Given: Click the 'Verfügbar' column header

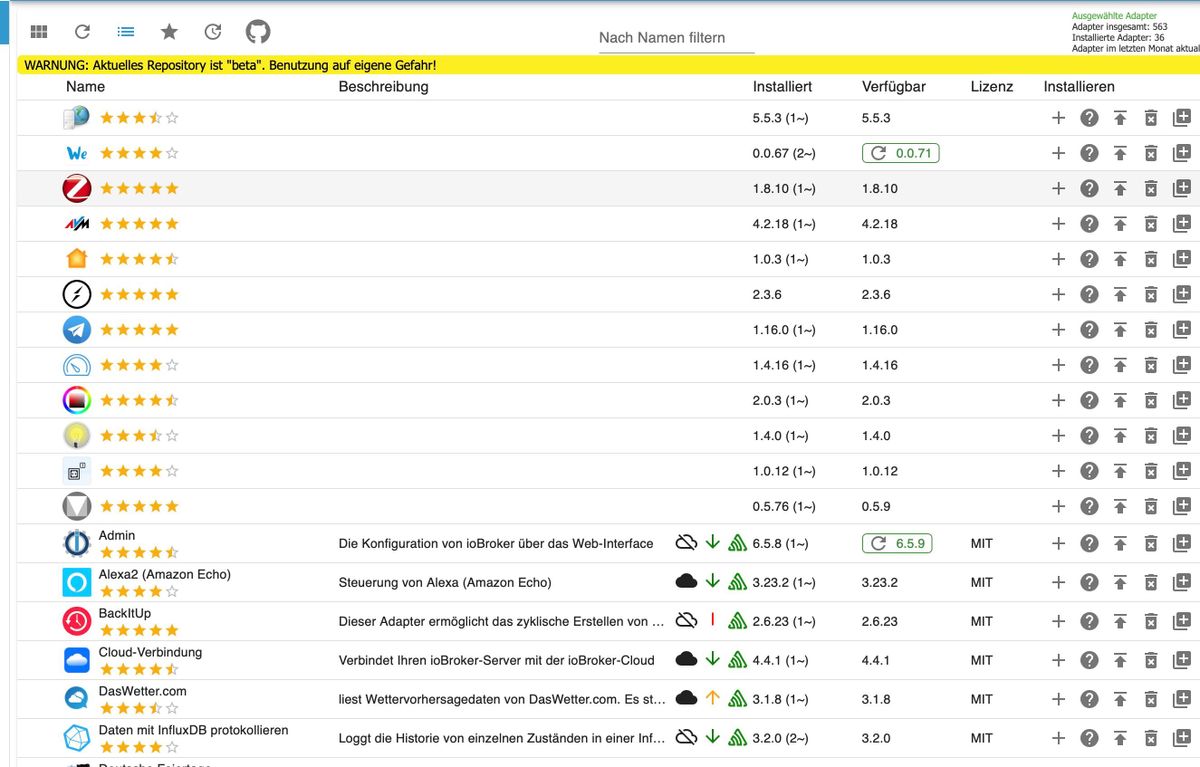Looking at the screenshot, I should click(x=894, y=87).
